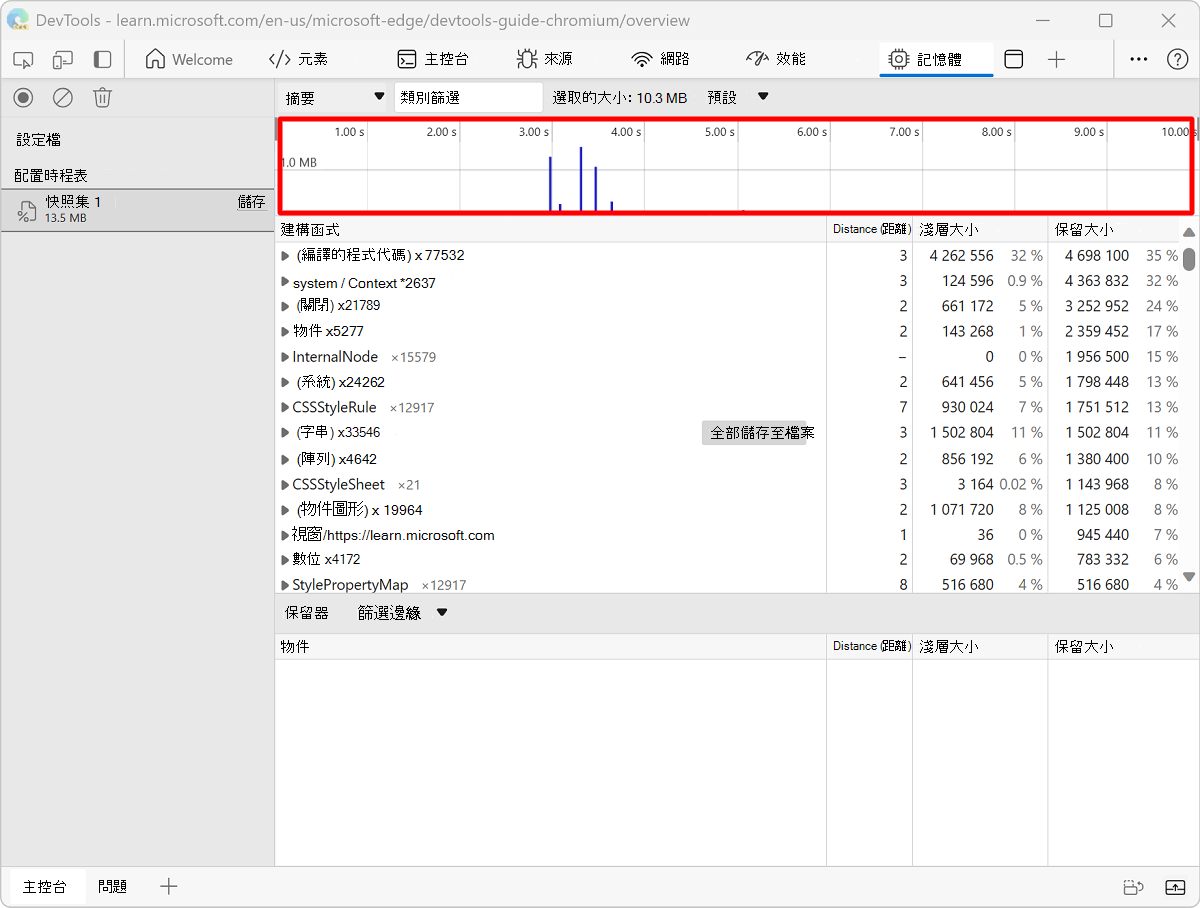Open the Welcome tab
Image resolution: width=1200 pixels, height=908 pixels.
[189, 60]
